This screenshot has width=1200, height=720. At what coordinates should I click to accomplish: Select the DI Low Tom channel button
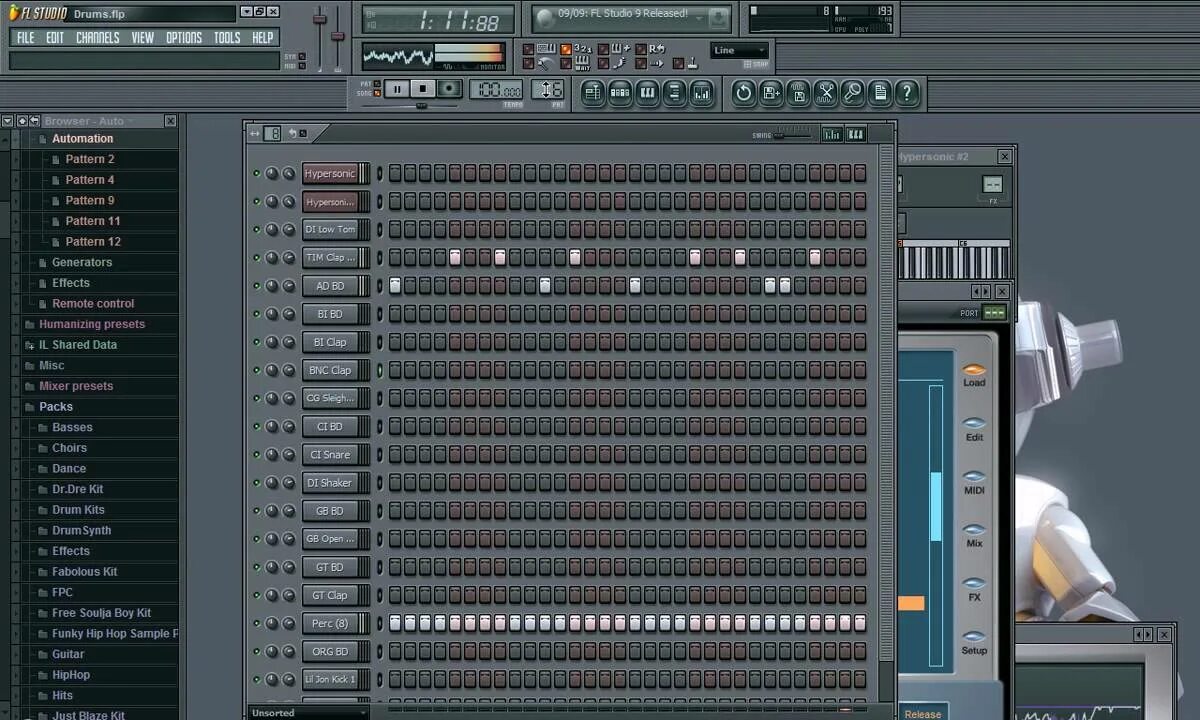point(330,230)
